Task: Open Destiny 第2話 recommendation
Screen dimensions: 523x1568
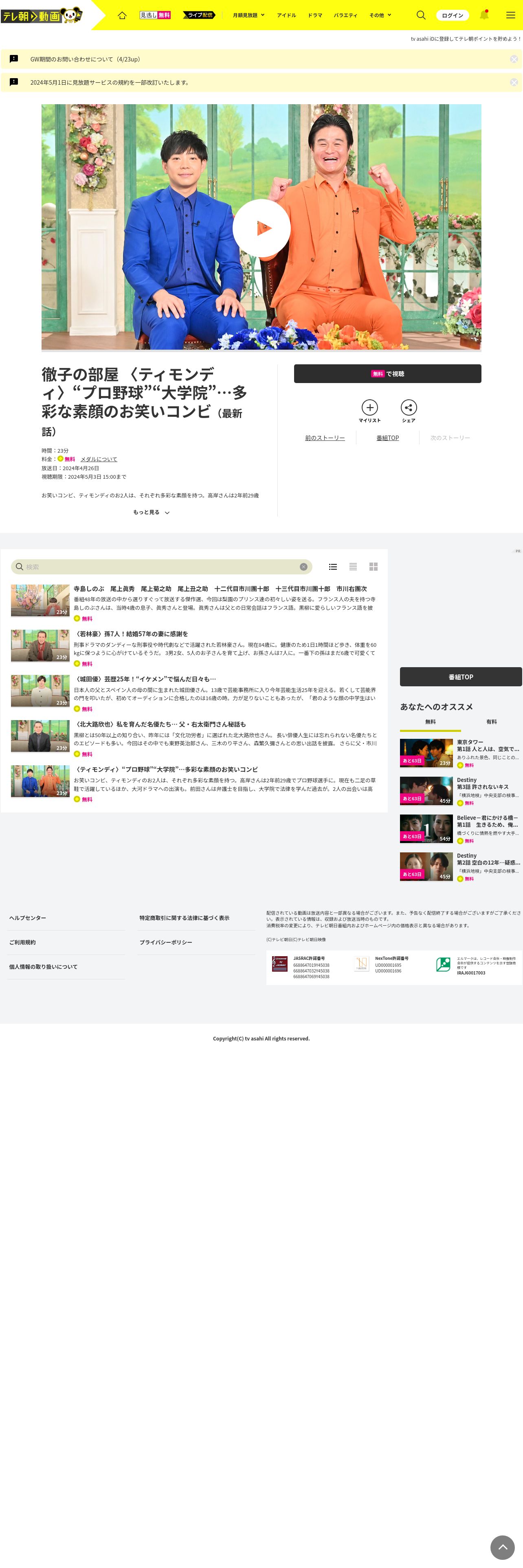Action: click(x=460, y=867)
